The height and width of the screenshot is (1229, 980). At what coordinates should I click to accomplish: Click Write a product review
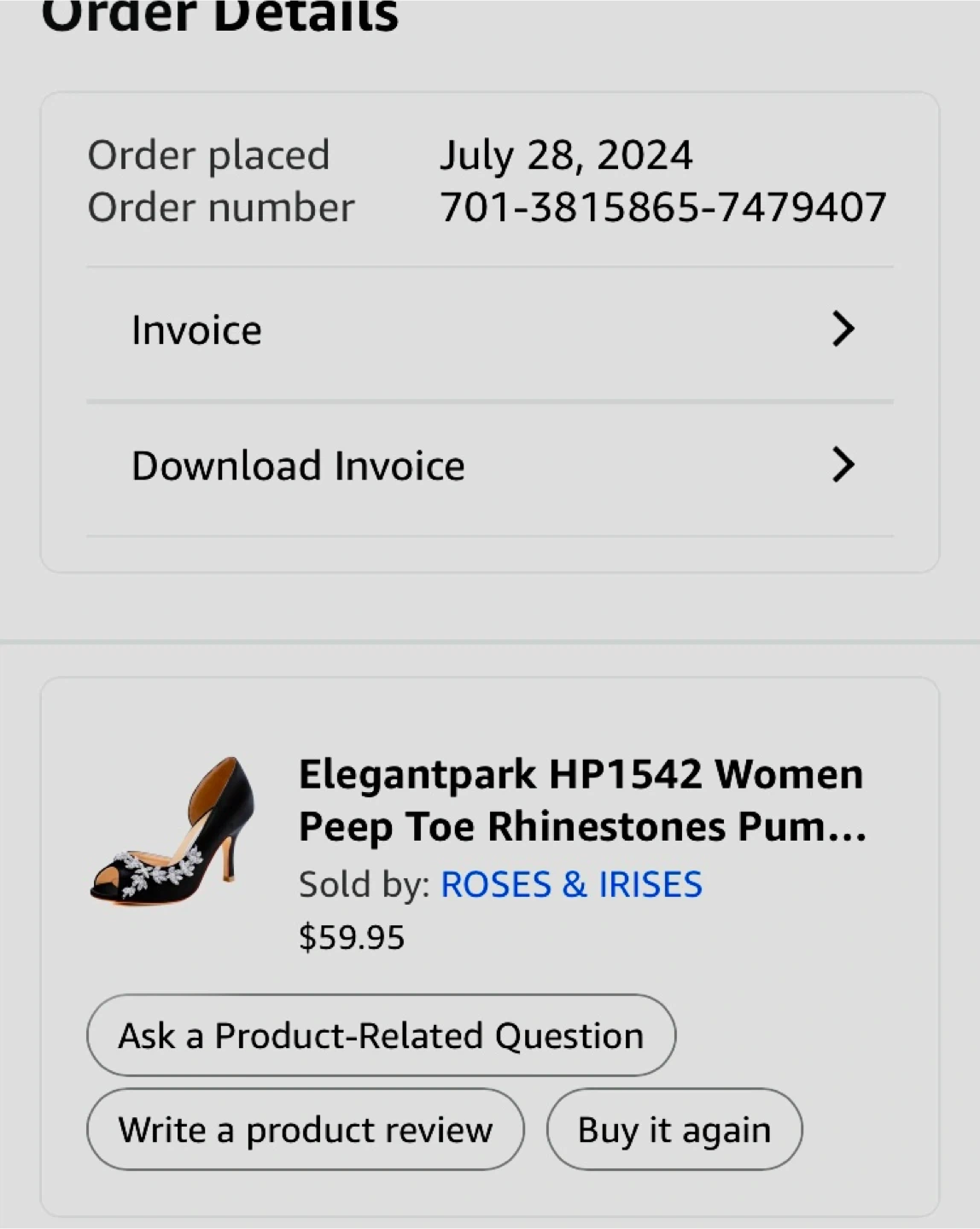(x=306, y=1130)
